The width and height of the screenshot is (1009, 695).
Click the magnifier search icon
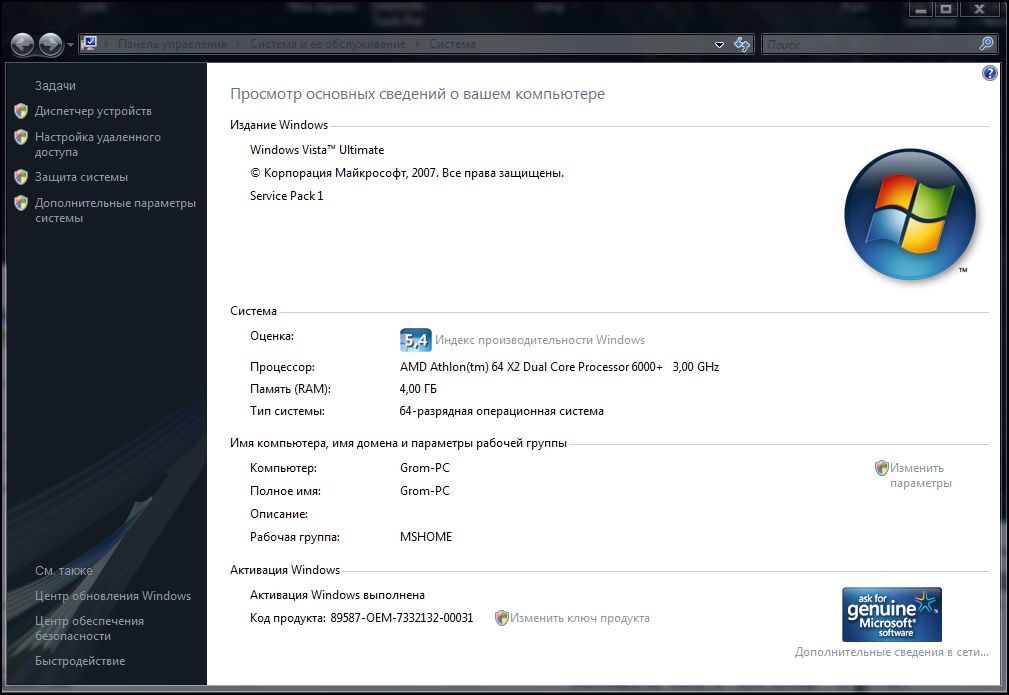[x=986, y=44]
